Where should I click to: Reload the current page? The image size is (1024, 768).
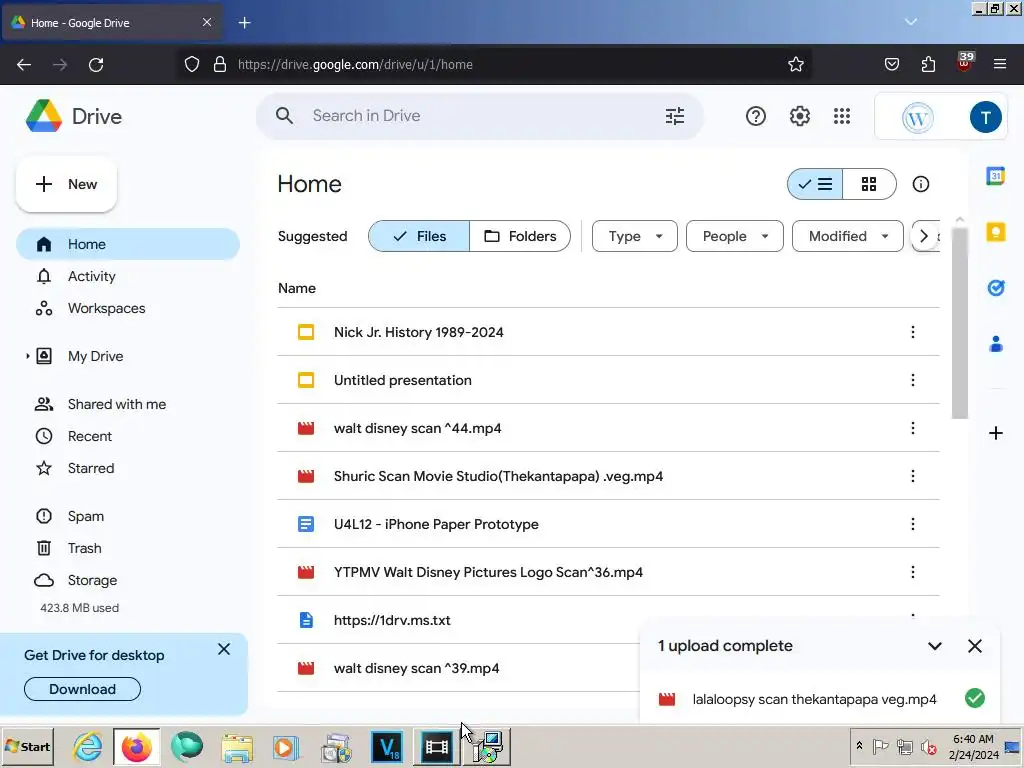[96, 65]
